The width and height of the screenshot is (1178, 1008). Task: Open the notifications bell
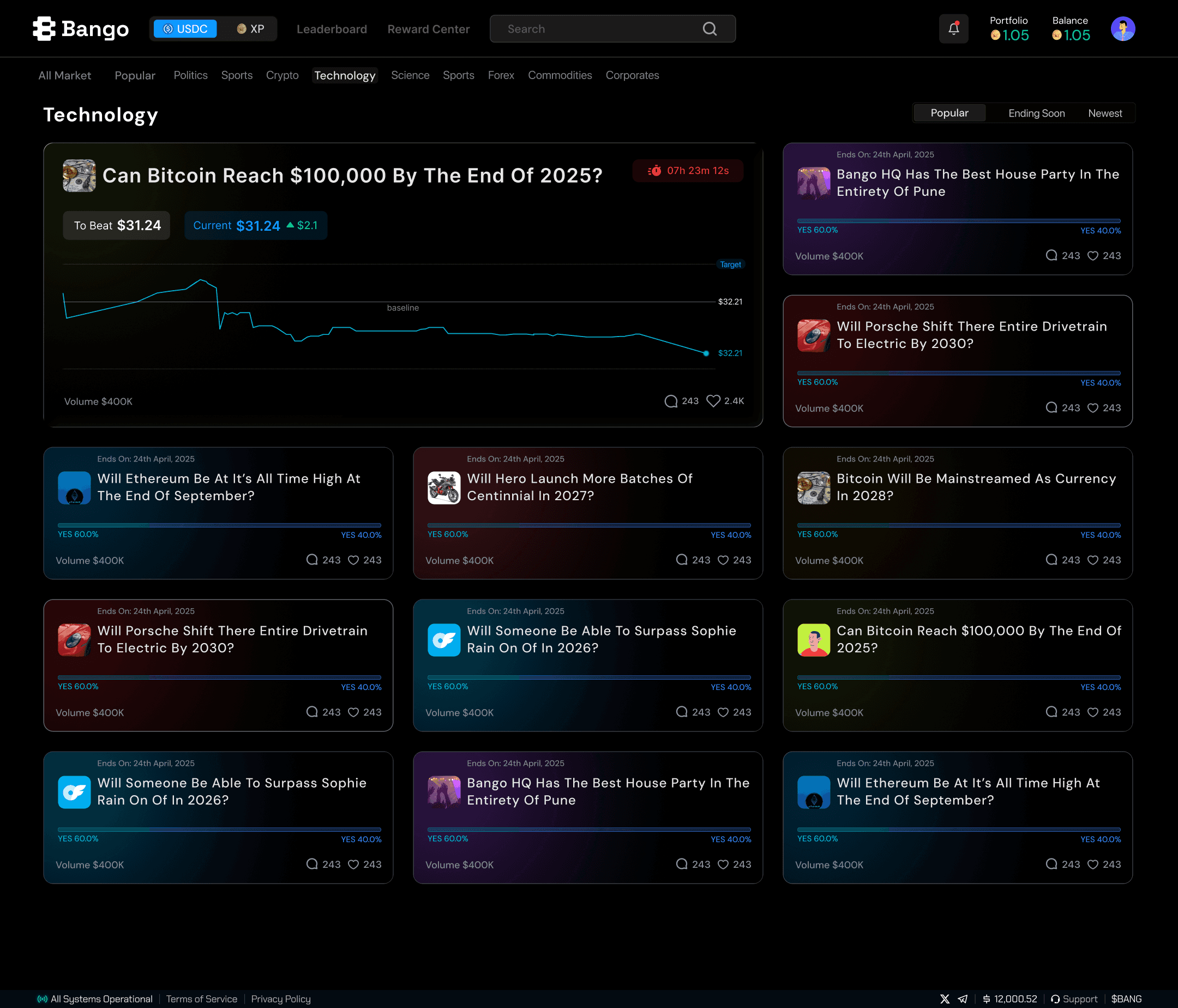click(x=953, y=29)
